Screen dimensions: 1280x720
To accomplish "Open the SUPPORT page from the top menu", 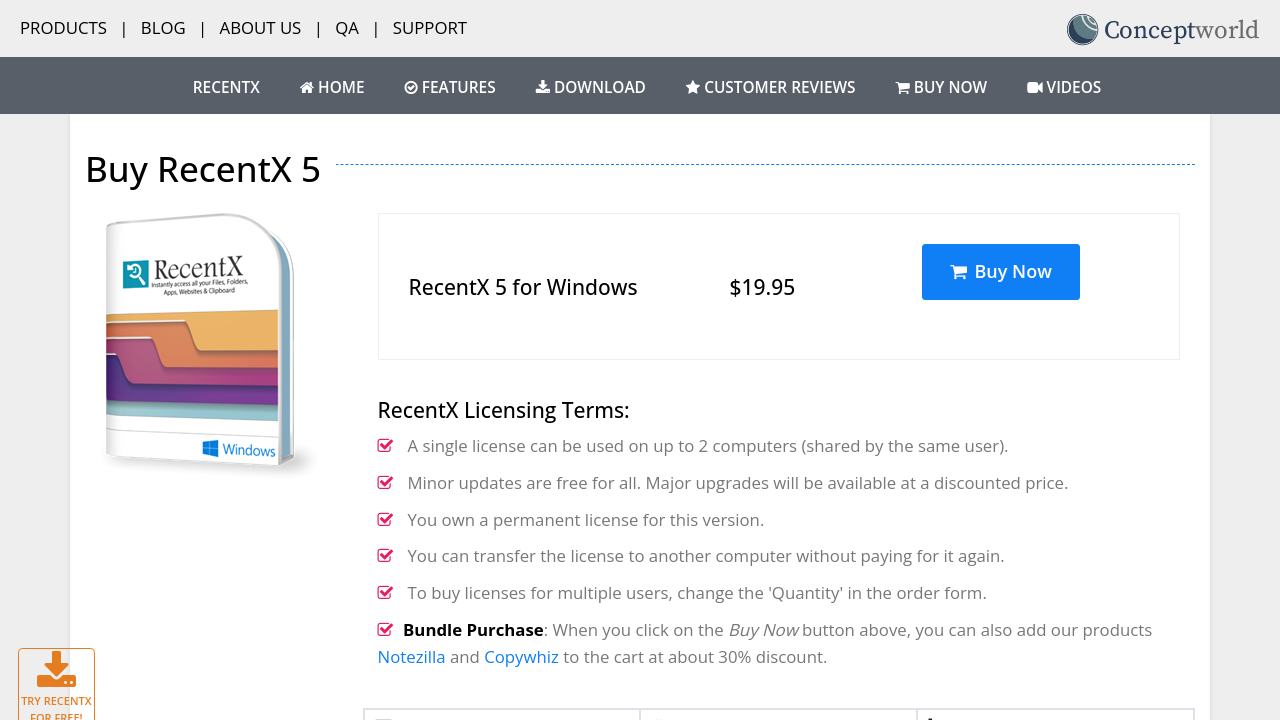I will click(x=430, y=28).
